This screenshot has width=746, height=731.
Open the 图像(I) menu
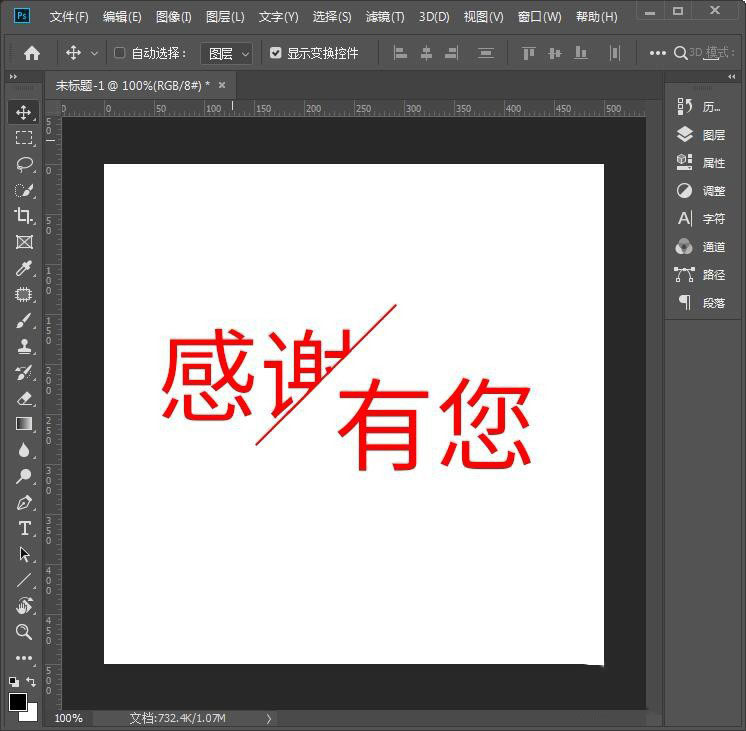click(x=174, y=17)
